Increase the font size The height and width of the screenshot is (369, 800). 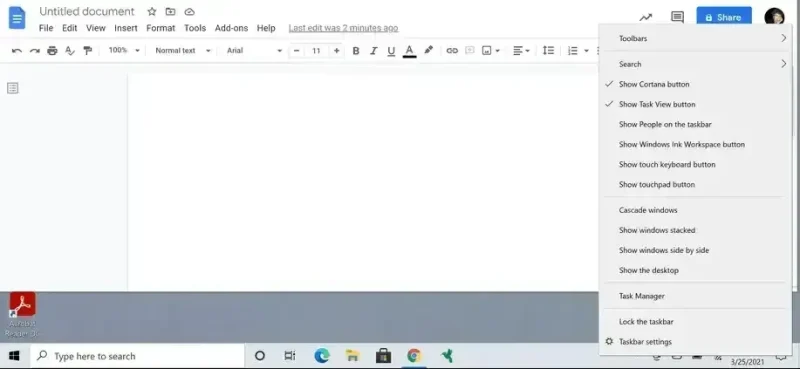[336, 51]
